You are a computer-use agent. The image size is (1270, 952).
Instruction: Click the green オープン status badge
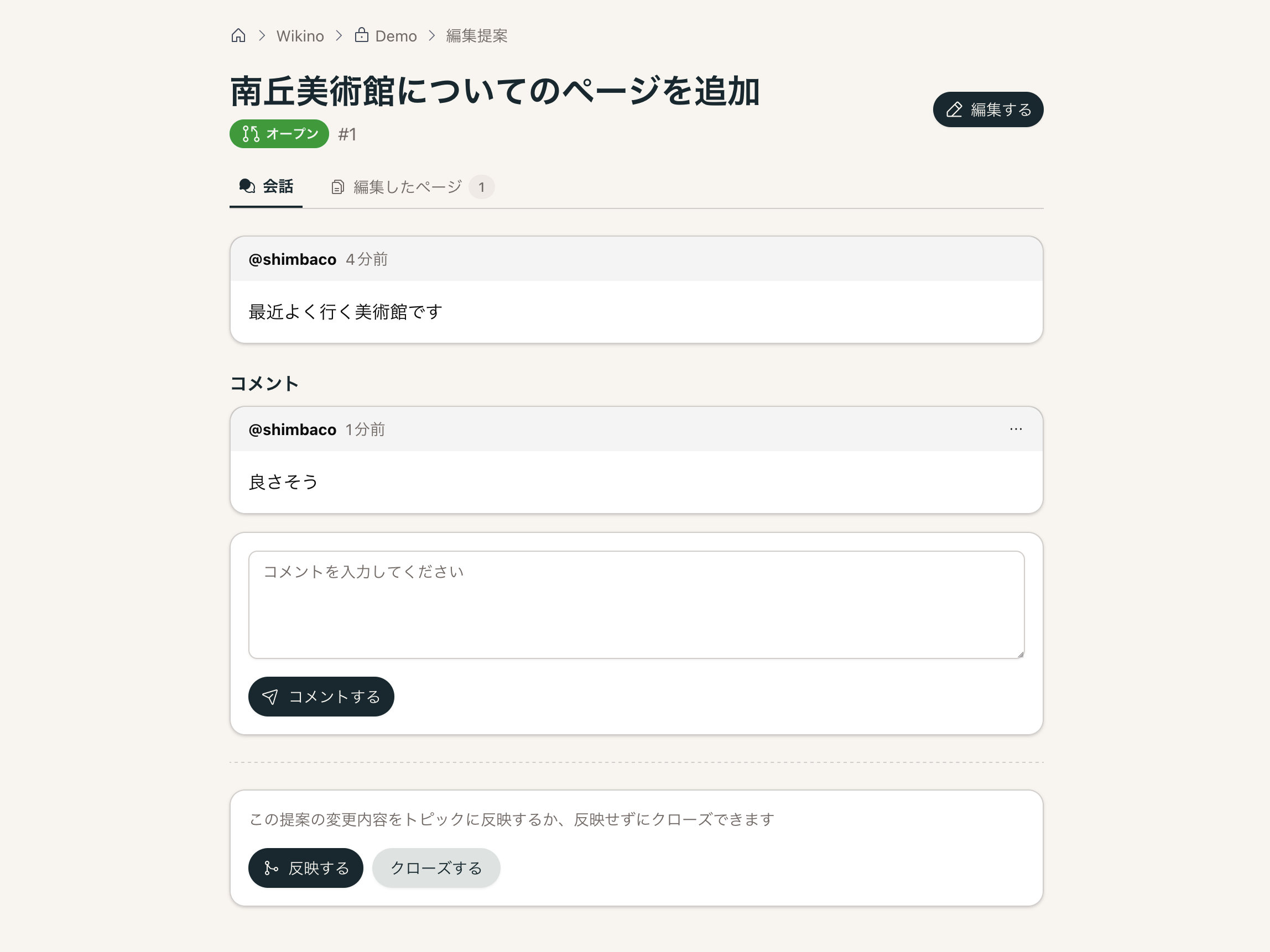coord(279,134)
